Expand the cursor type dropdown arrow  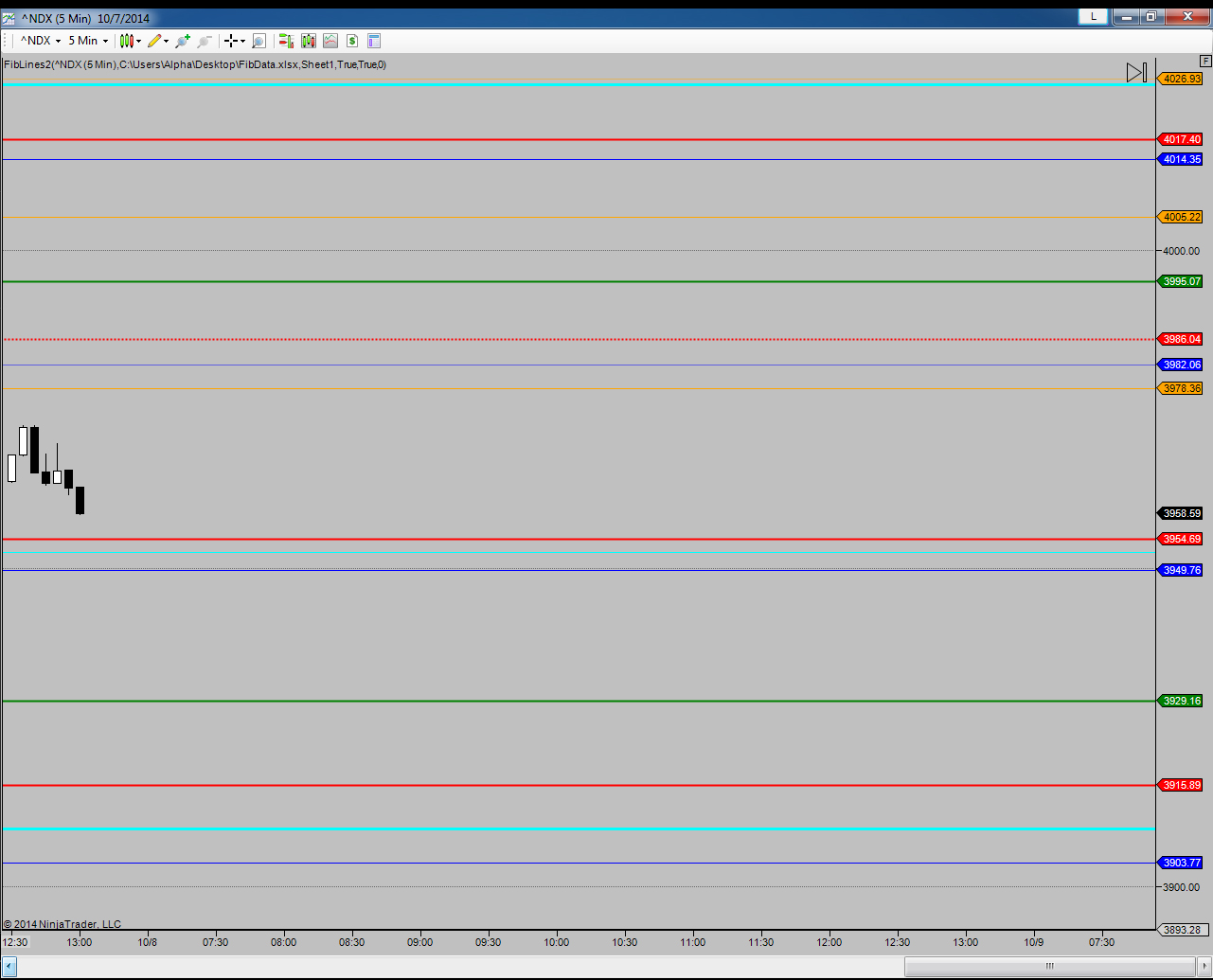pyautogui.click(x=242, y=41)
